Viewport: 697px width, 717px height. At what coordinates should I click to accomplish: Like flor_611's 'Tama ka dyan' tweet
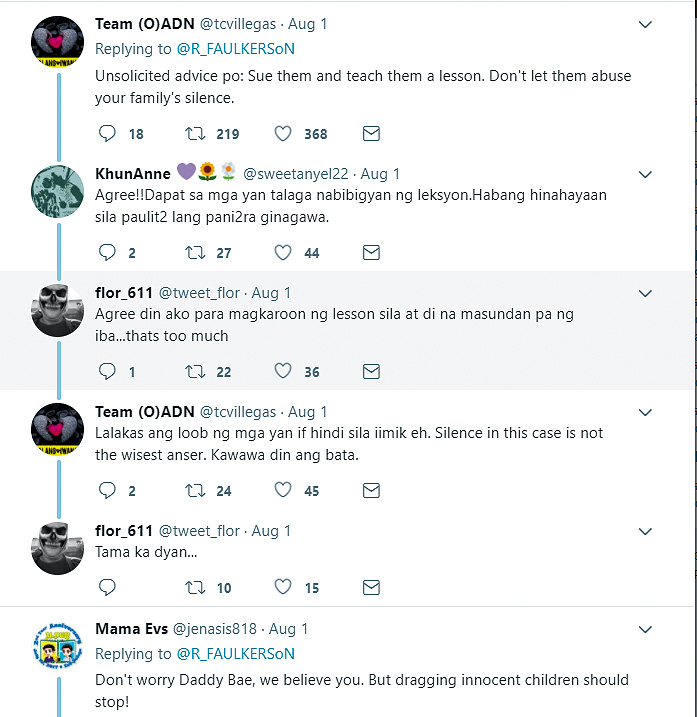(x=283, y=587)
